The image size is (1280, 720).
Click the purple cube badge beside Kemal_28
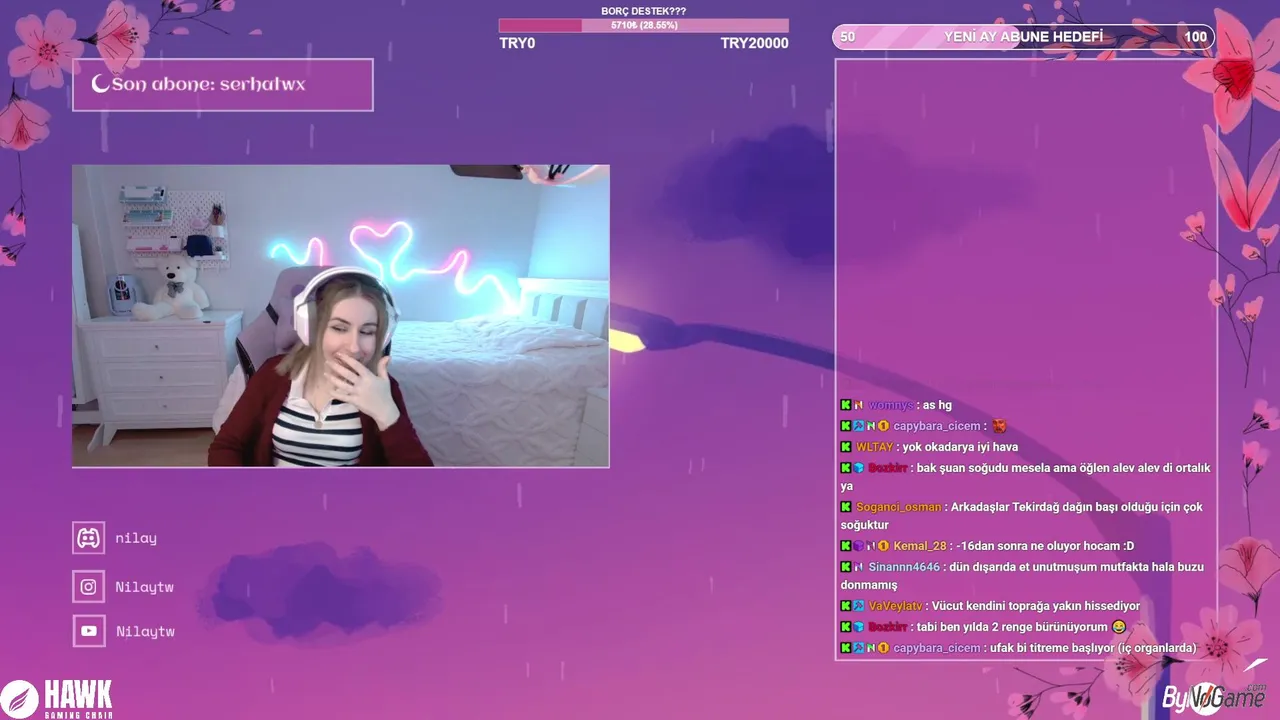pos(858,546)
